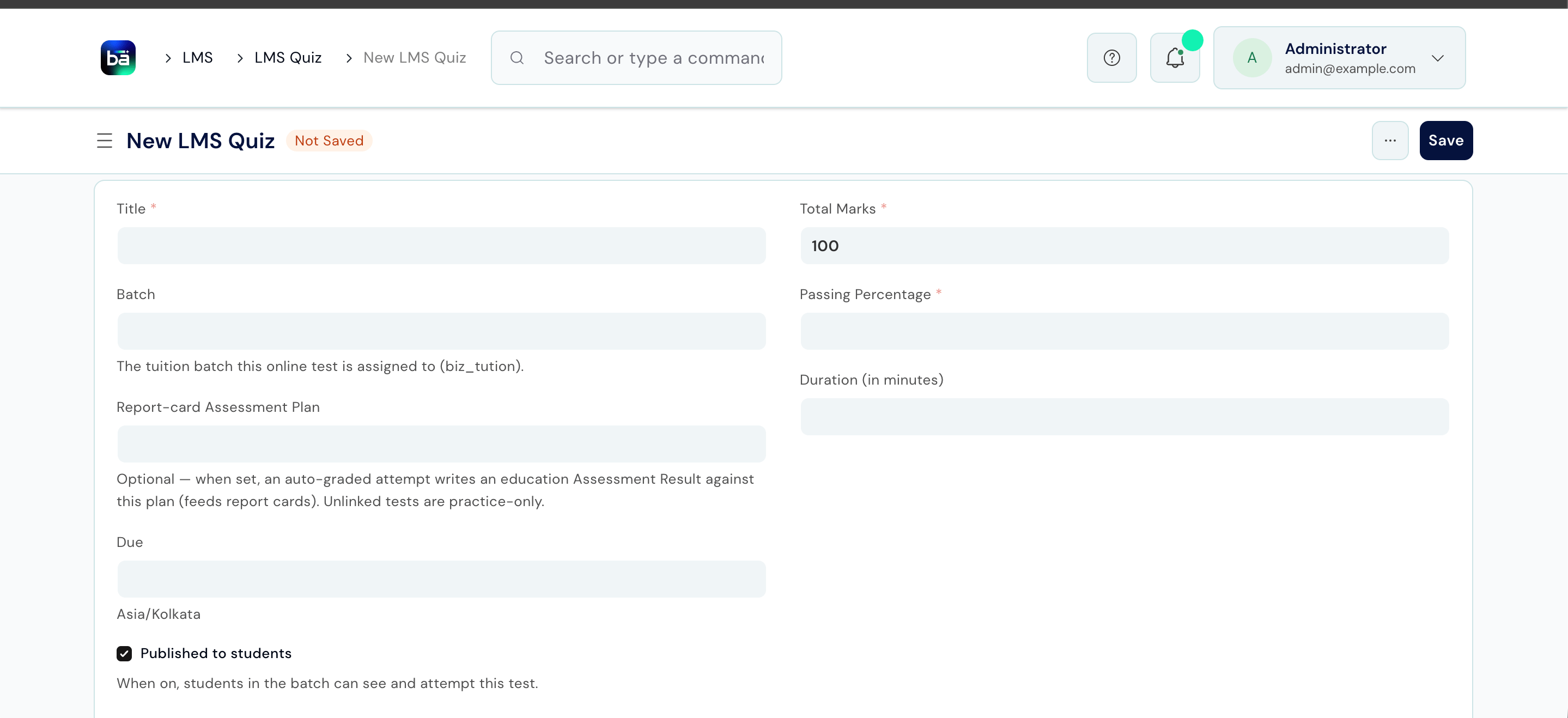Go to LMS breadcrumb
This screenshot has height=718, width=1568.
pyautogui.click(x=197, y=58)
